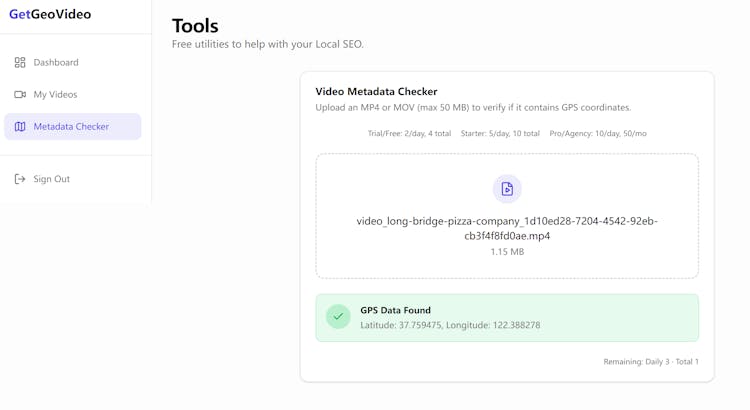Select Metadata Checker text in sidebar

(71, 127)
